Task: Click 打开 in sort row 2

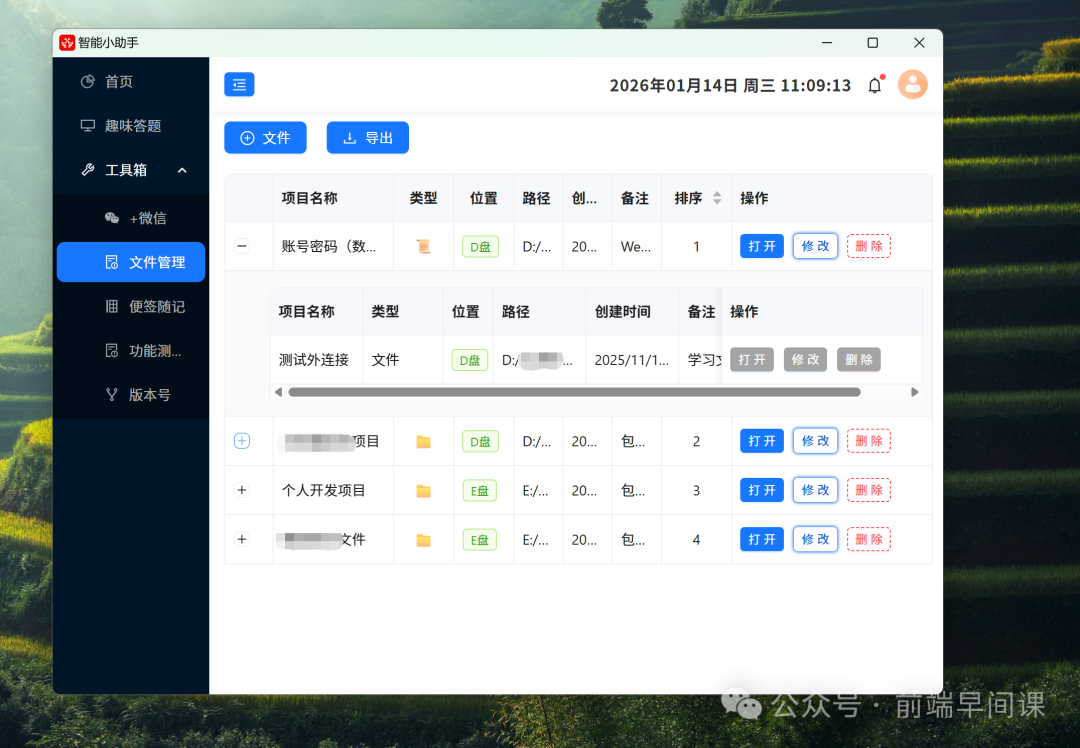Action: pos(762,441)
